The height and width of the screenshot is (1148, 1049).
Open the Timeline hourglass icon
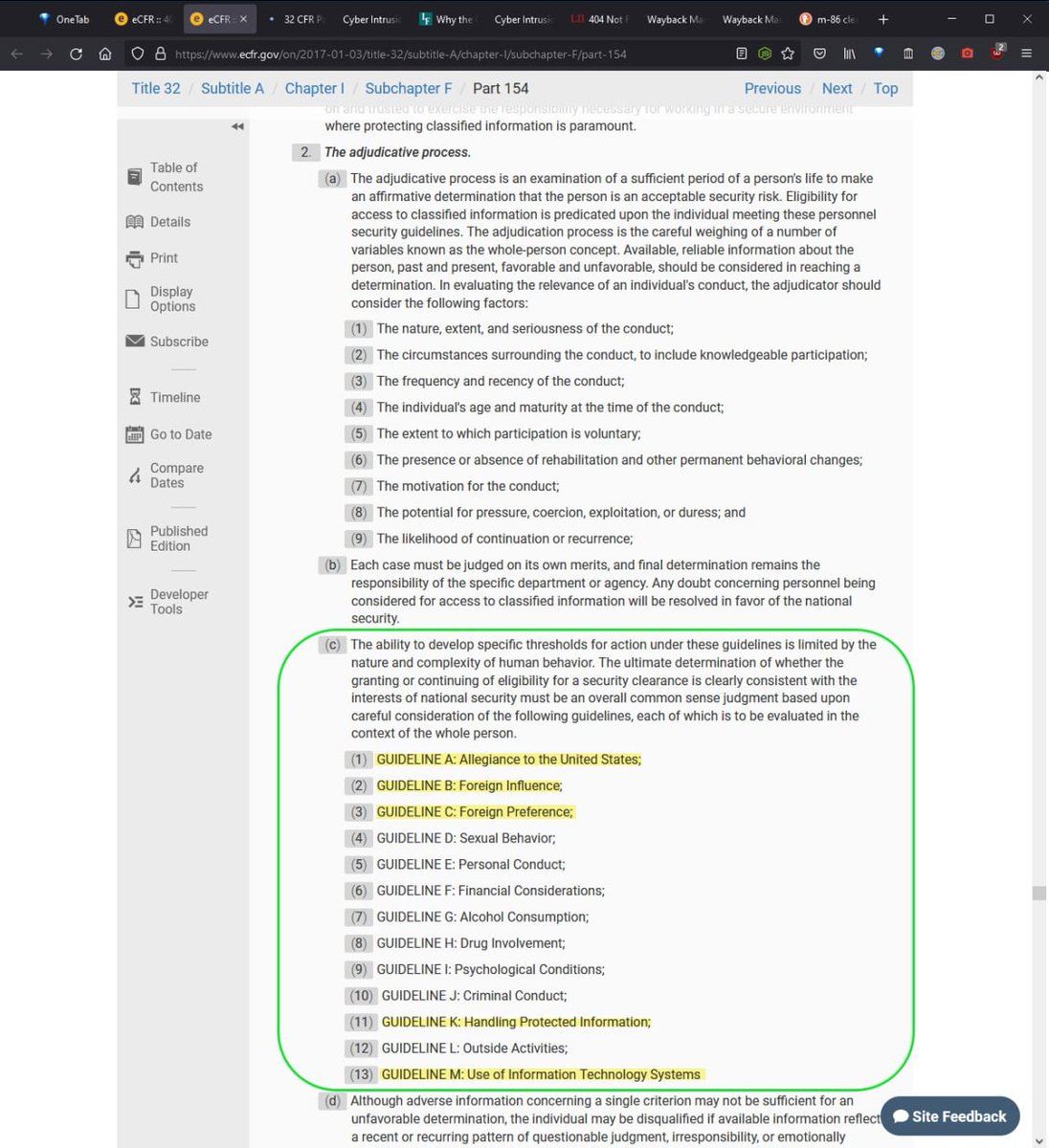135,397
